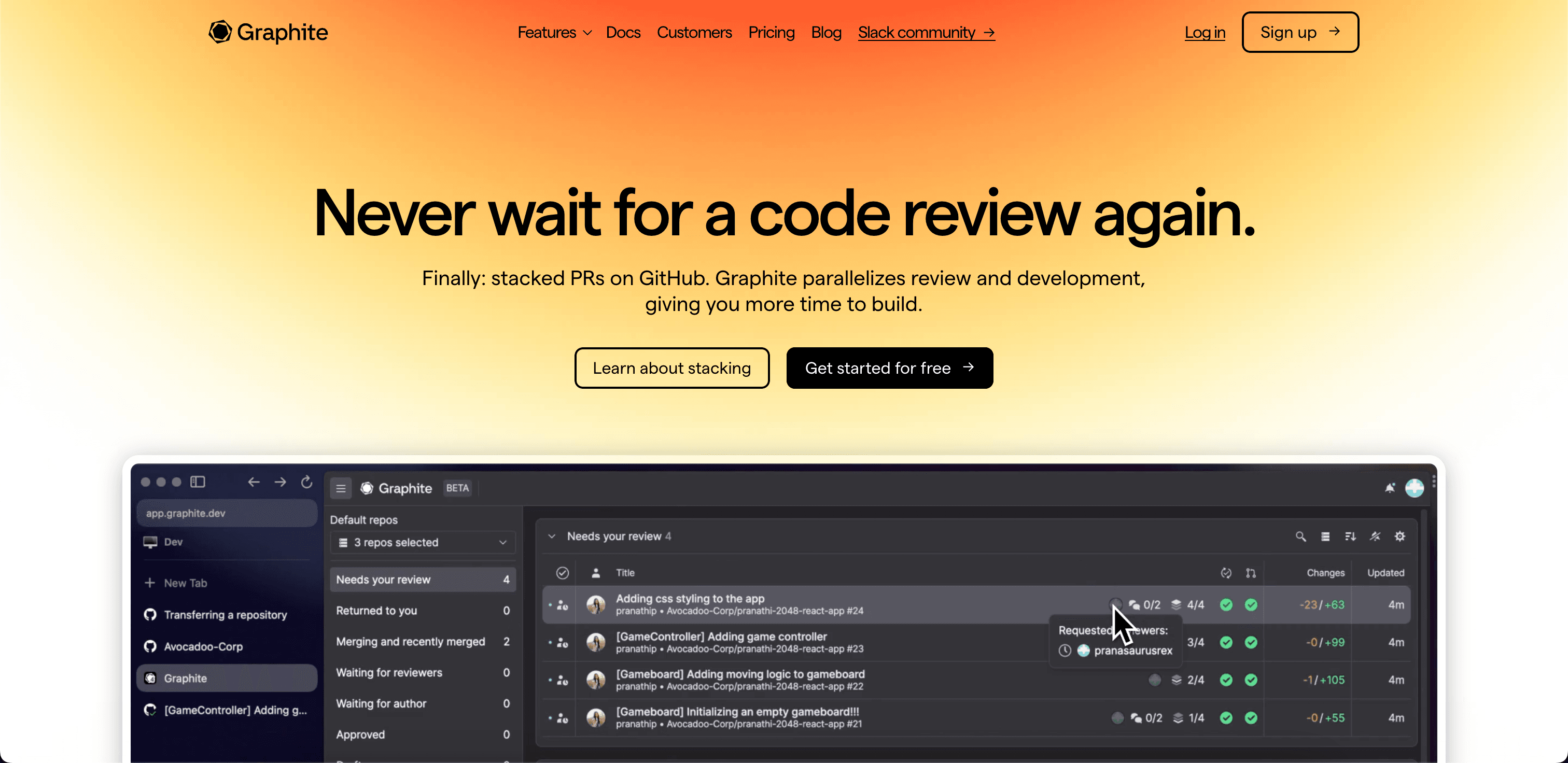Collapse the Needs your review section

(552, 536)
